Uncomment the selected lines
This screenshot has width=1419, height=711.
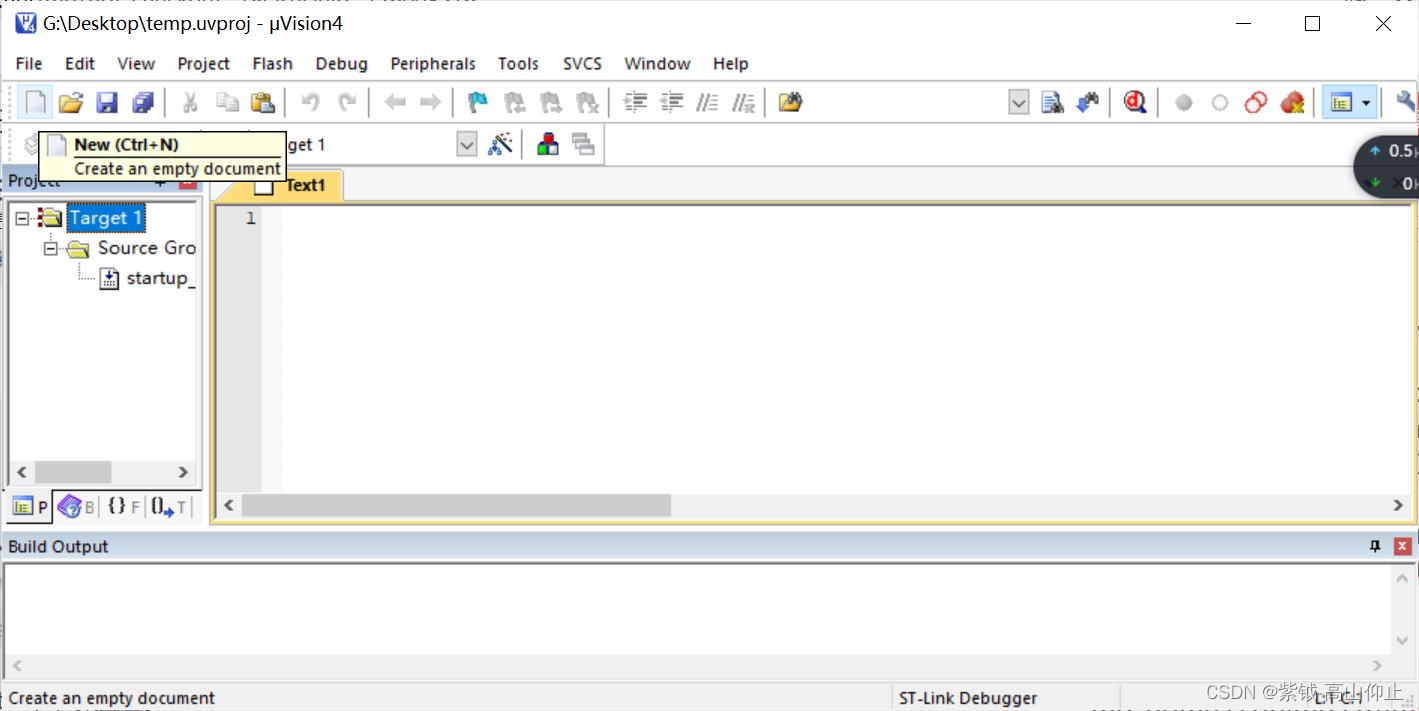[743, 102]
